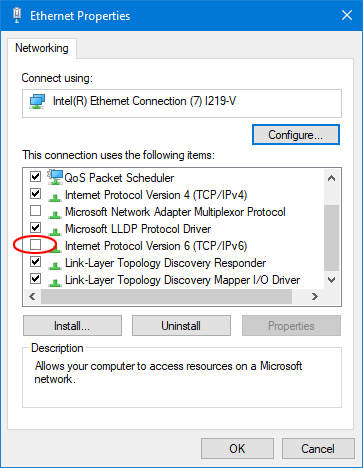Viewport: 363px width, 468px height.
Task: Uncheck Internet Protocol Version 4 (TCP/IPv4) checkbox
Action: coord(35,194)
